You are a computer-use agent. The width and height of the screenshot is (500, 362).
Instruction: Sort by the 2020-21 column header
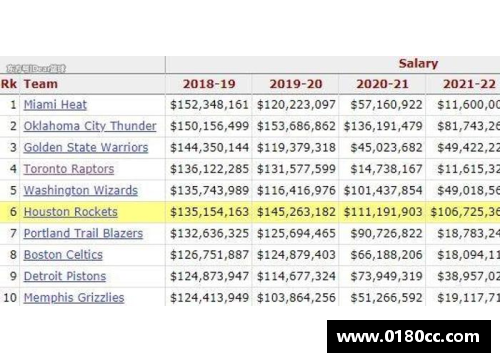pyautogui.click(x=382, y=84)
